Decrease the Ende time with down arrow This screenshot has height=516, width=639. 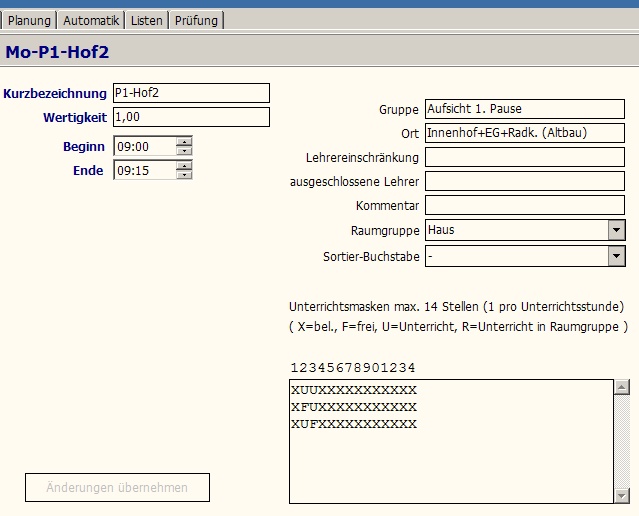tap(184, 175)
